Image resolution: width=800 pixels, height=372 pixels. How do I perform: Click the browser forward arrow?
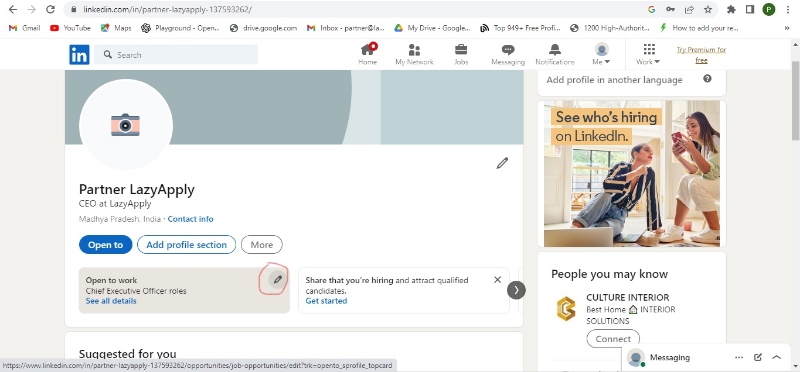coord(31,9)
